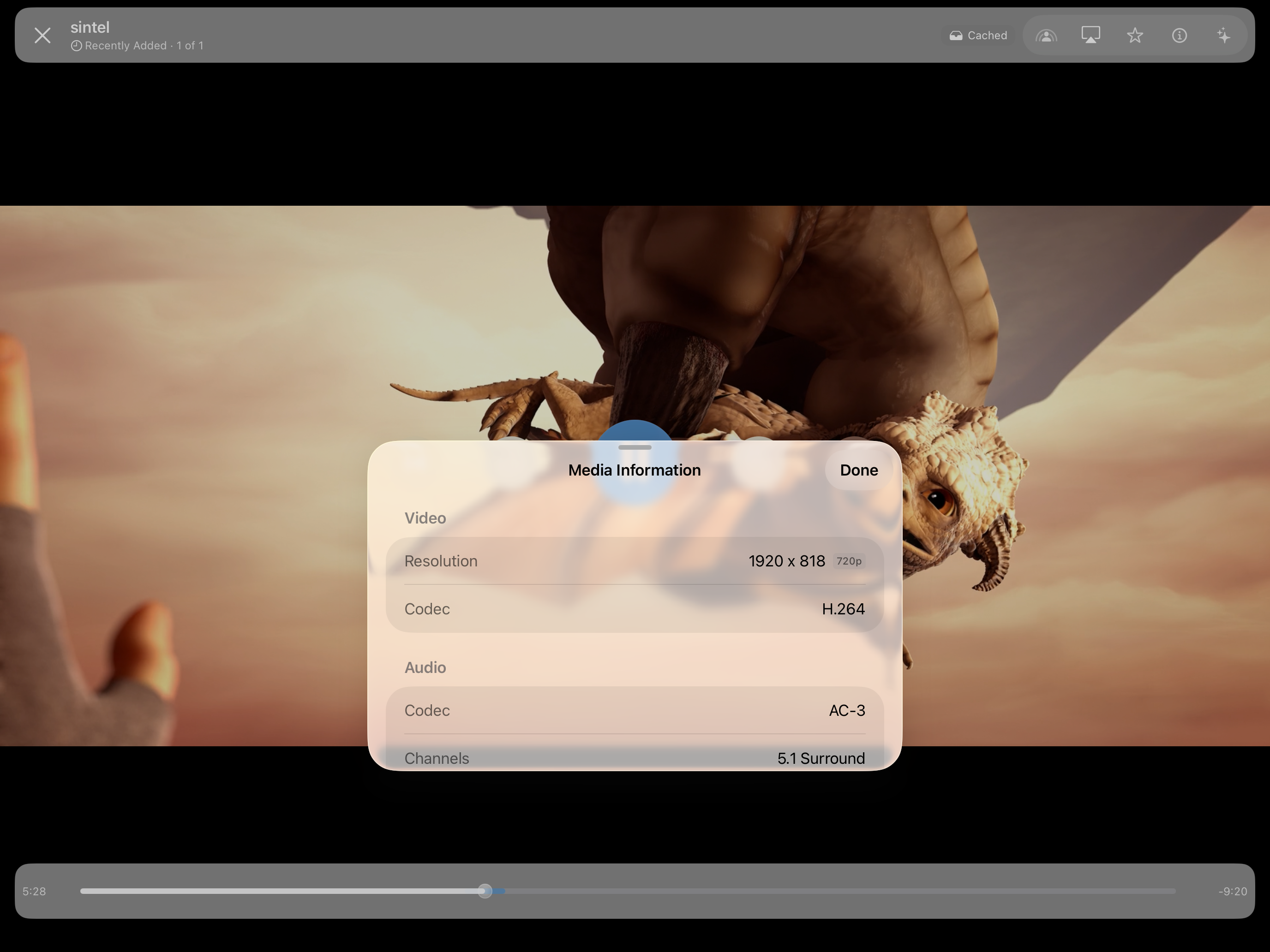1270x952 pixels.
Task: Click the playback scrubber thumb
Action: (485, 891)
